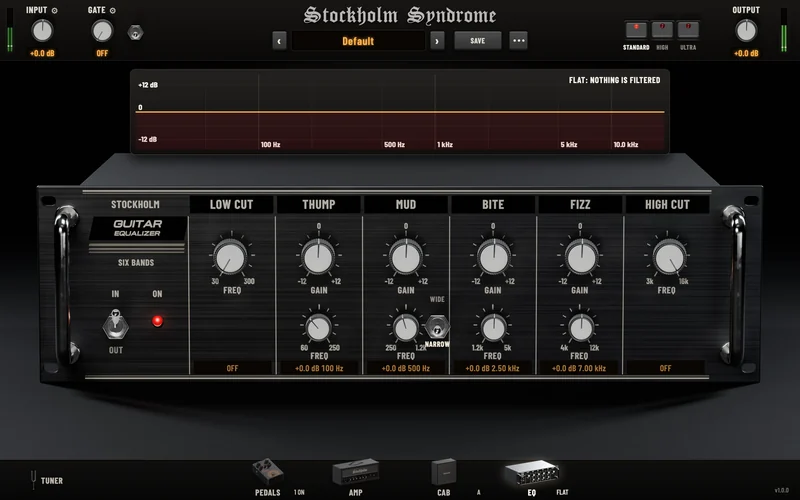Click the Thump frequency knob
This screenshot has height=500, width=800.
pos(319,328)
